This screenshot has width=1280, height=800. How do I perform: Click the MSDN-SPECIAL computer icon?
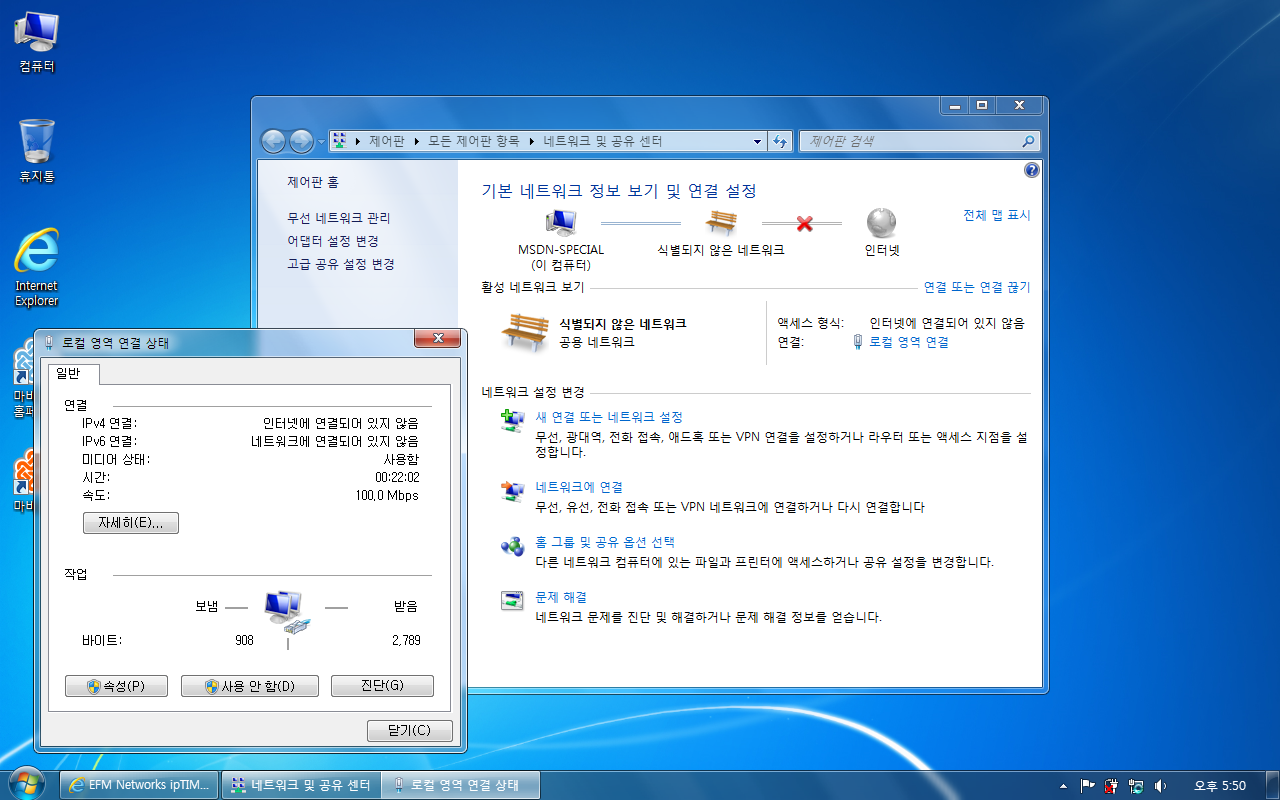(561, 222)
